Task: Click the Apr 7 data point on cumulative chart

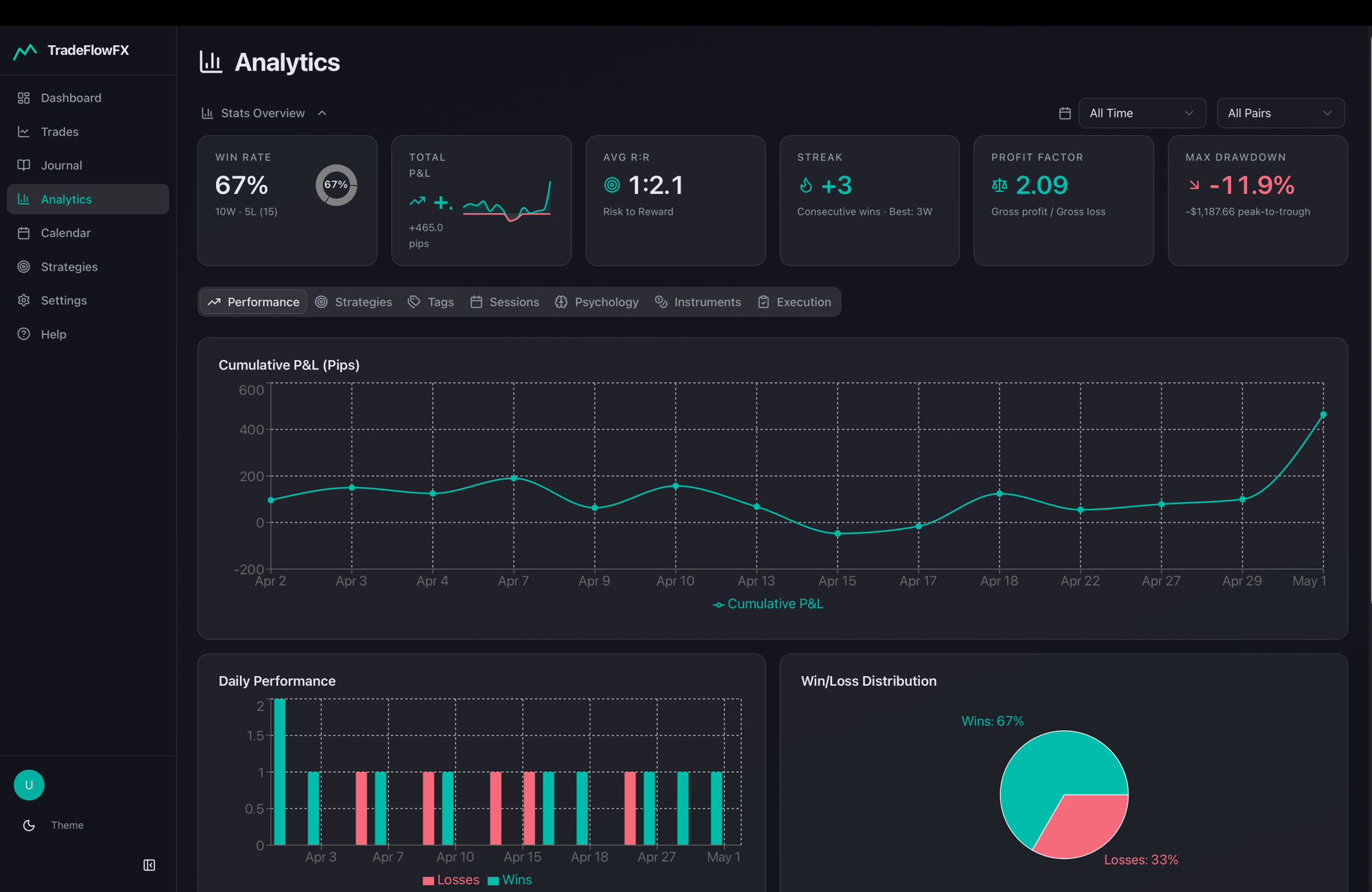Action: 514,478
